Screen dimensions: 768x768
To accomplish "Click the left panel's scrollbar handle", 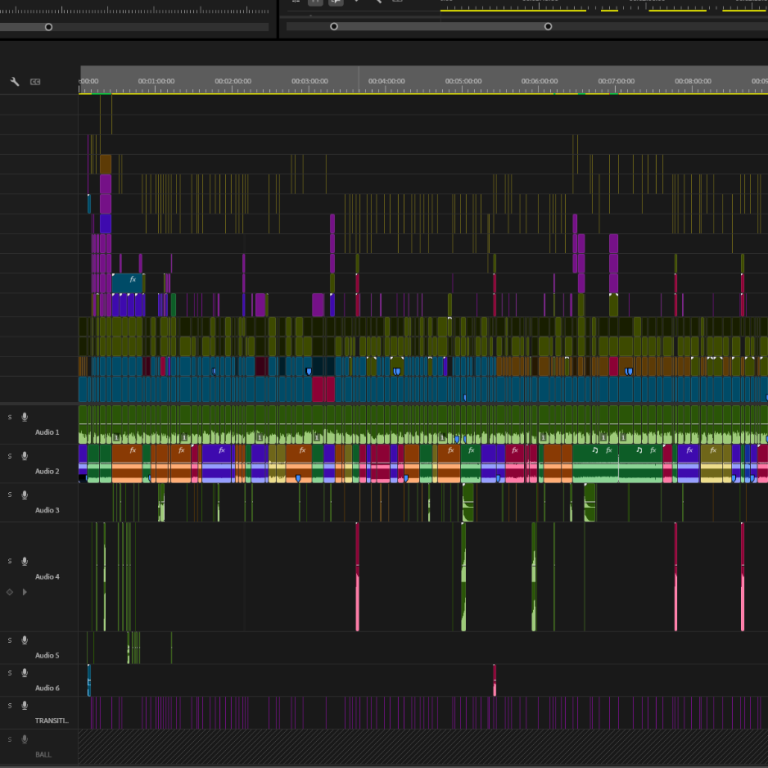I will pos(48,27).
